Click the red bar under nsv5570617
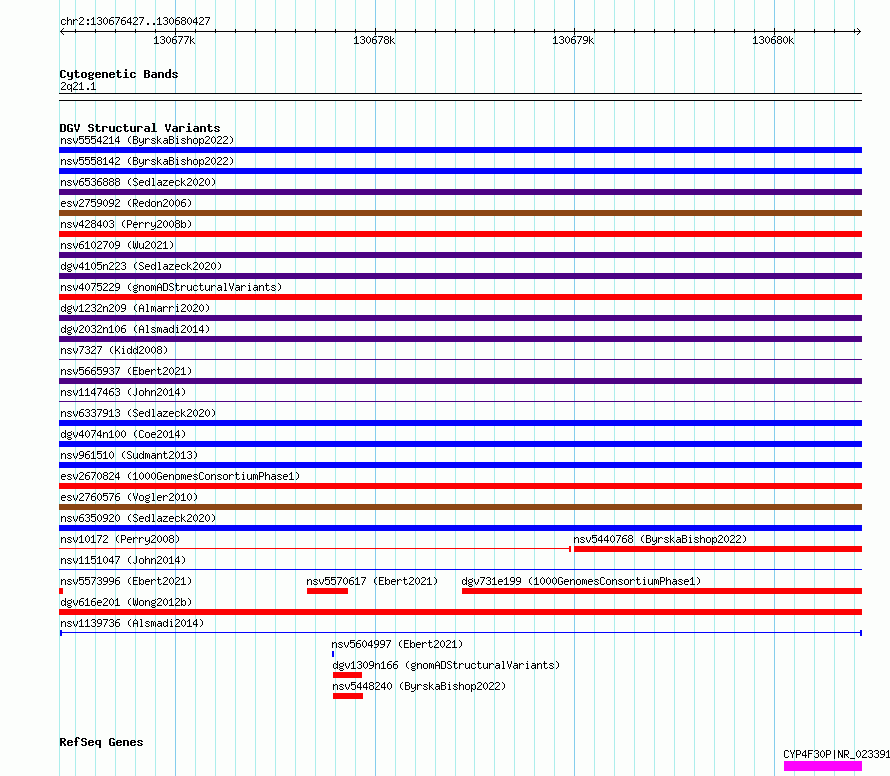Image resolution: width=890 pixels, height=776 pixels. [x=328, y=591]
